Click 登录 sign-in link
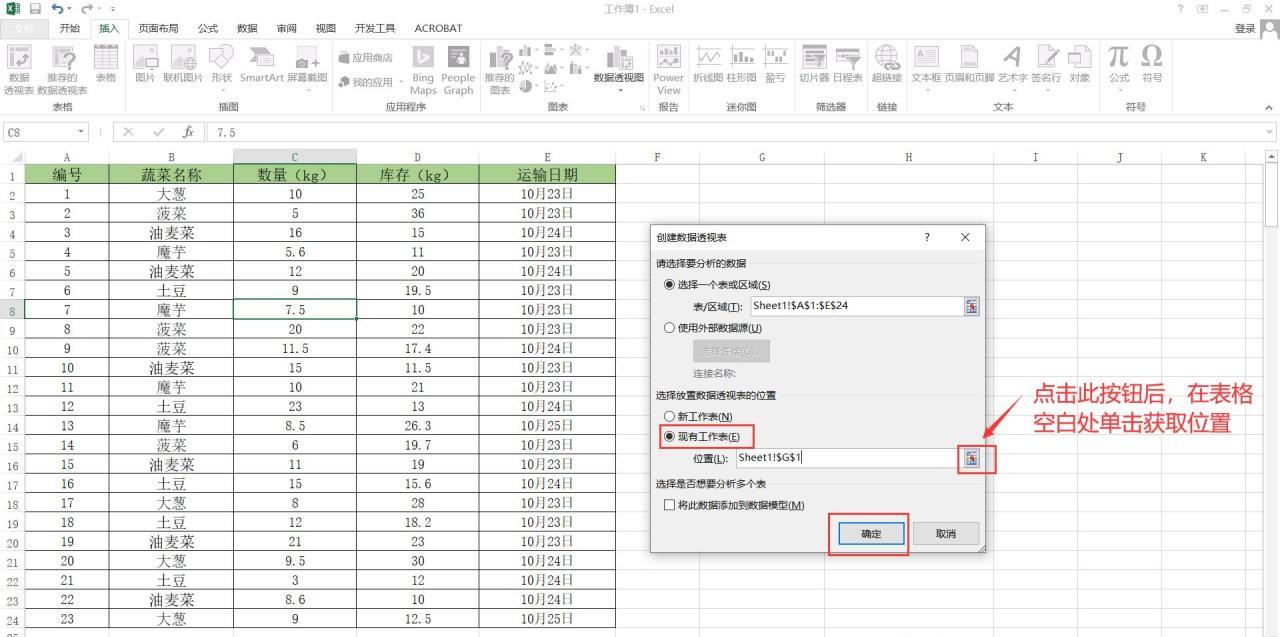The width and height of the screenshot is (1280, 637). click(x=1244, y=28)
